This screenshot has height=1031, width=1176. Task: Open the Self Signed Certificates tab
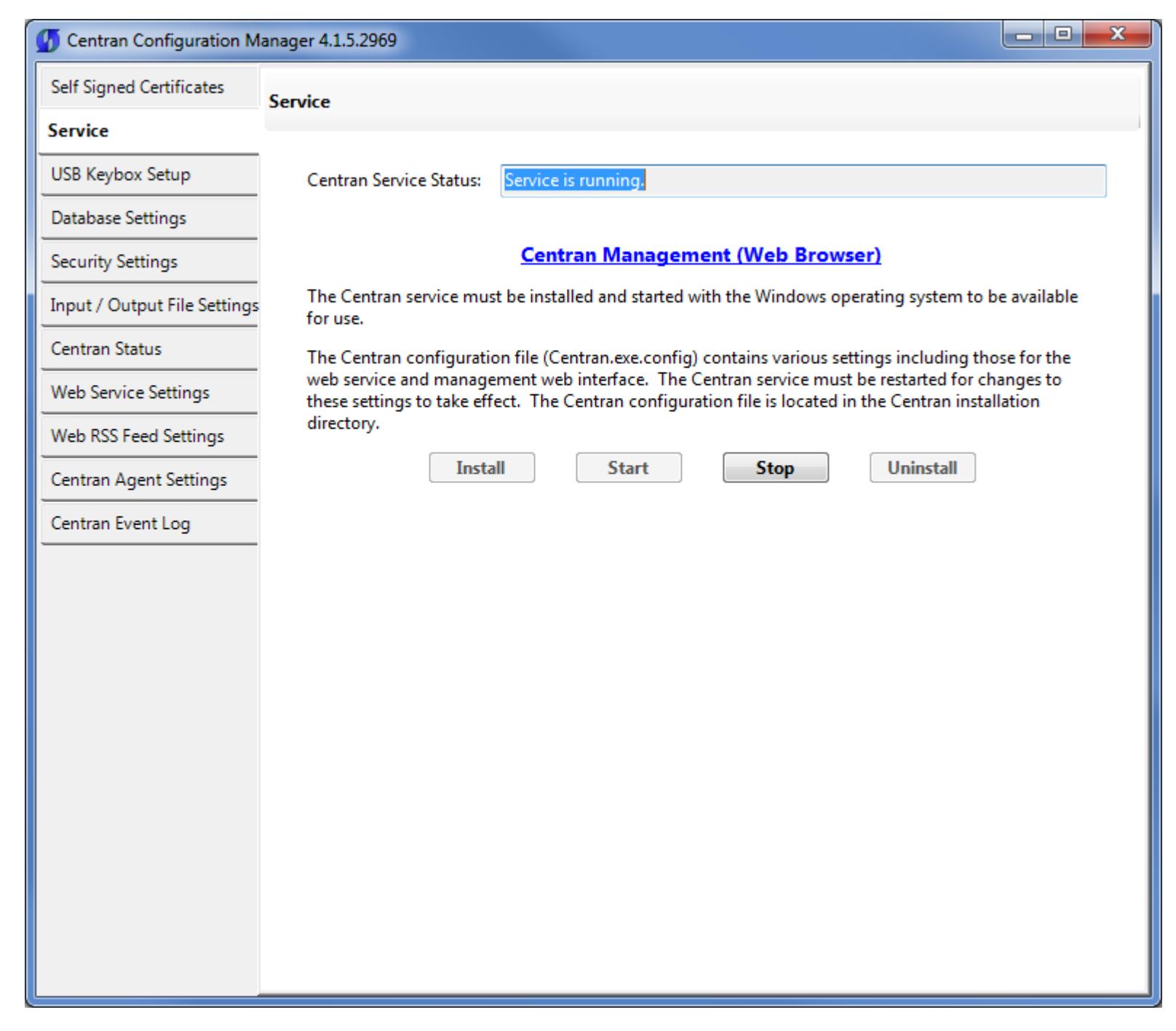(x=149, y=87)
